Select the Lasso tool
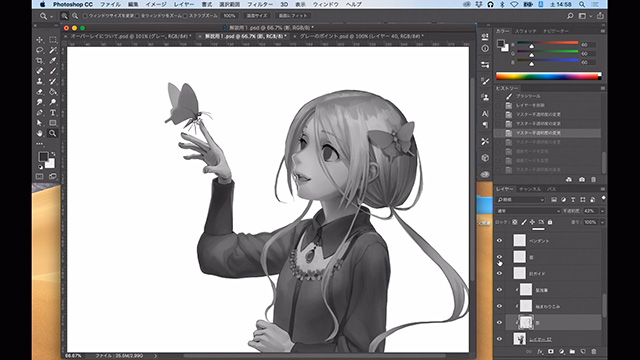The width and height of the screenshot is (640, 360). click(40, 50)
